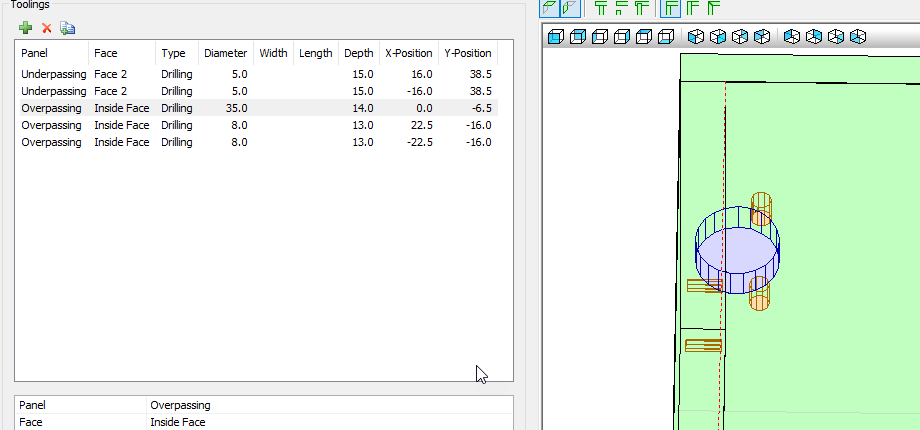Click the Y-Position column header

click(468, 53)
